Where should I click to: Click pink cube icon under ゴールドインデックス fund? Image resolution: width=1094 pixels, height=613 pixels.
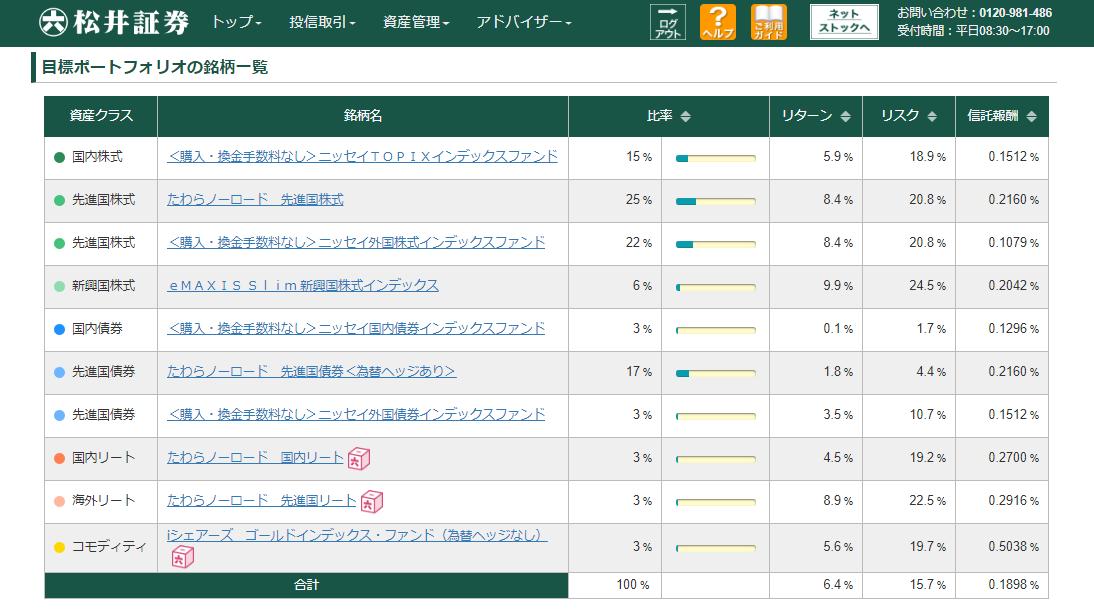[x=183, y=557]
